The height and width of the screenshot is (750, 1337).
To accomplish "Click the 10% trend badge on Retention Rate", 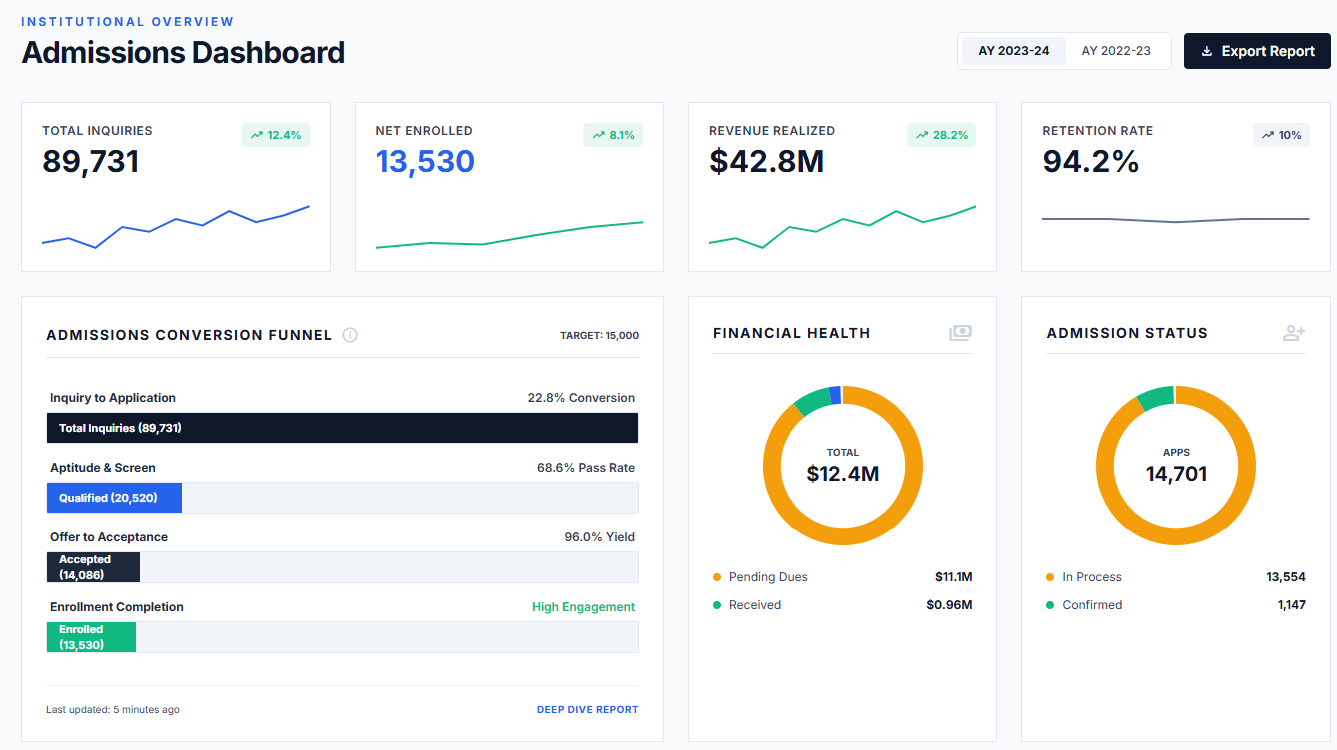I will (x=1281, y=135).
